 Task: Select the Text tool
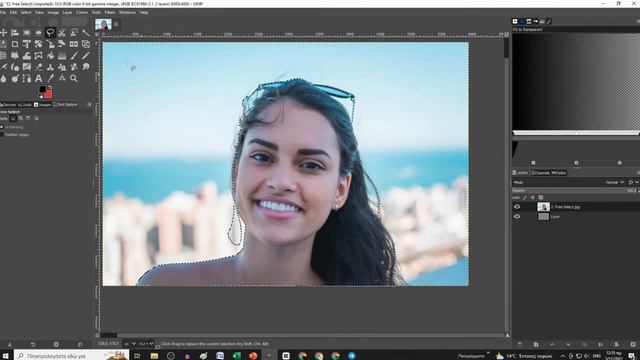(x=38, y=78)
